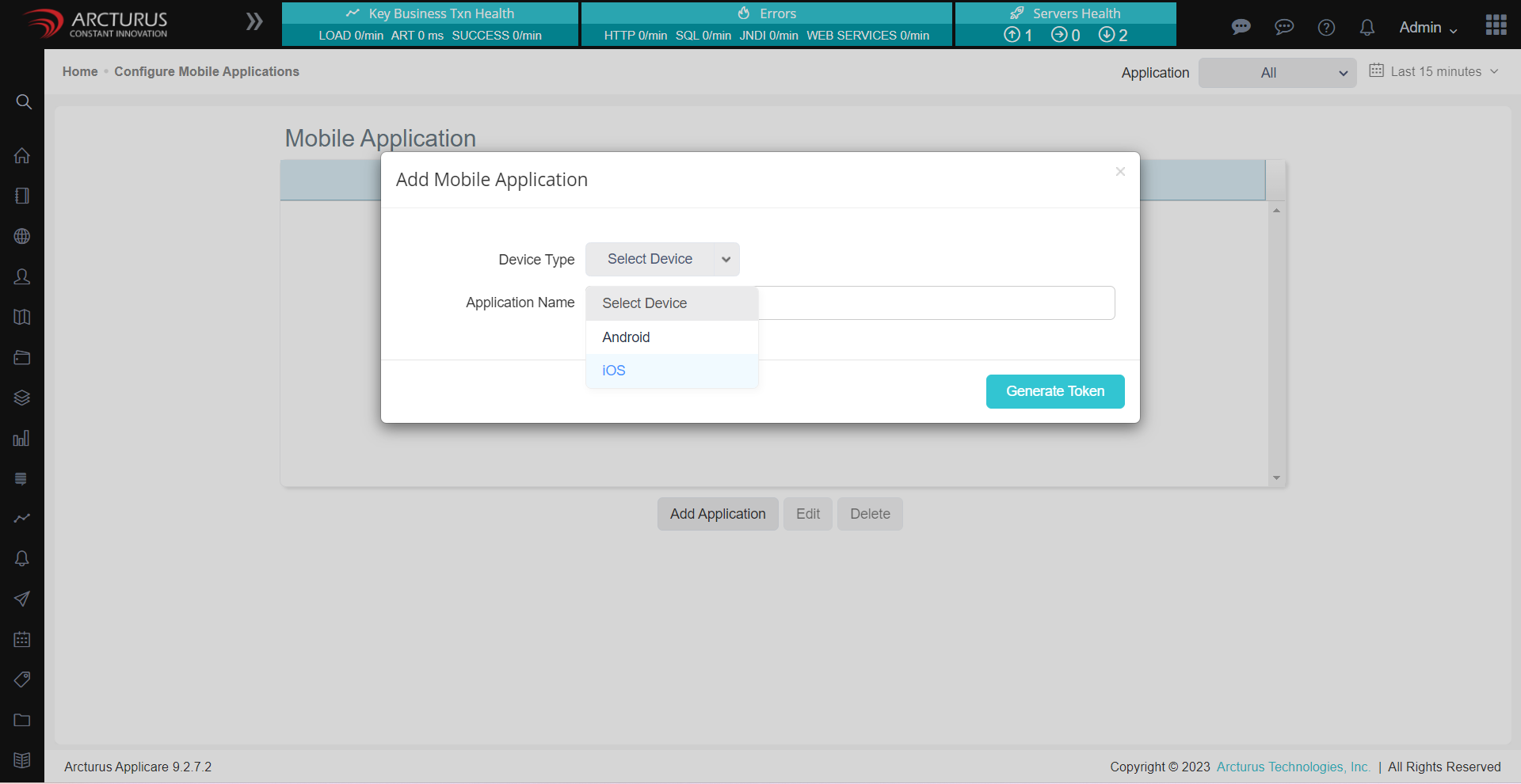
Task: Expand the Last 15 minutes time range
Action: pos(1435,72)
